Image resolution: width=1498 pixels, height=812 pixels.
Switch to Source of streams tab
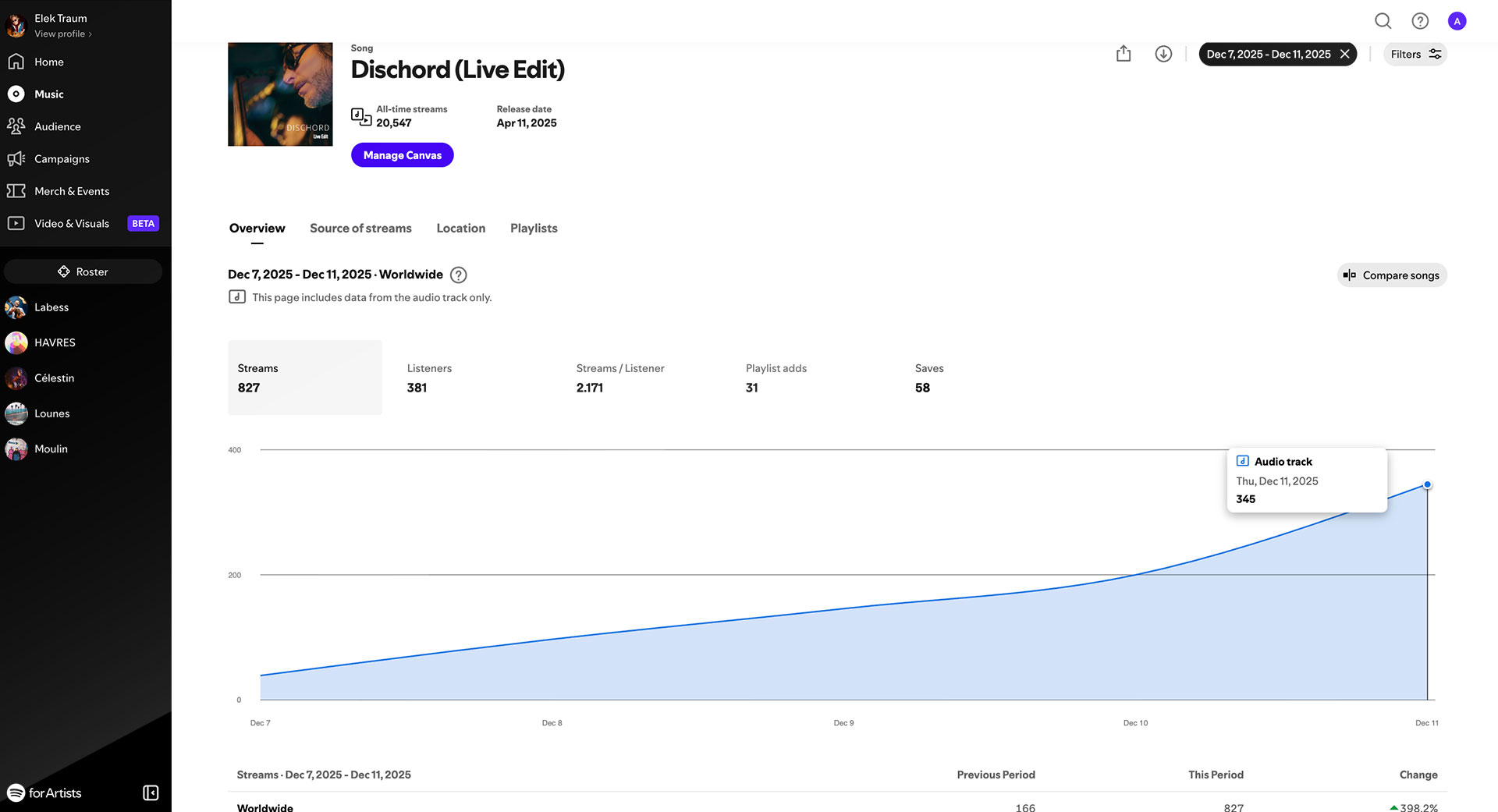360,228
